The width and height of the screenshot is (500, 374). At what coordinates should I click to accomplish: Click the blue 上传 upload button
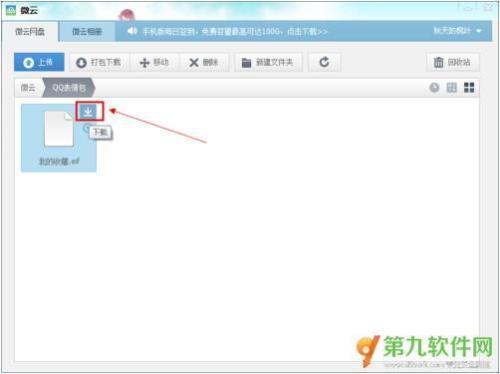(x=39, y=62)
